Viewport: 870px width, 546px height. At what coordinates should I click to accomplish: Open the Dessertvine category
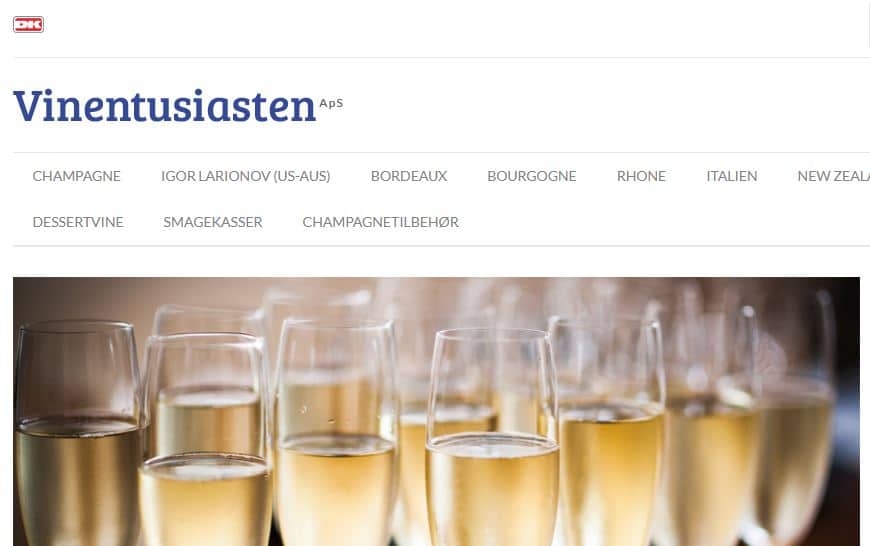click(78, 222)
